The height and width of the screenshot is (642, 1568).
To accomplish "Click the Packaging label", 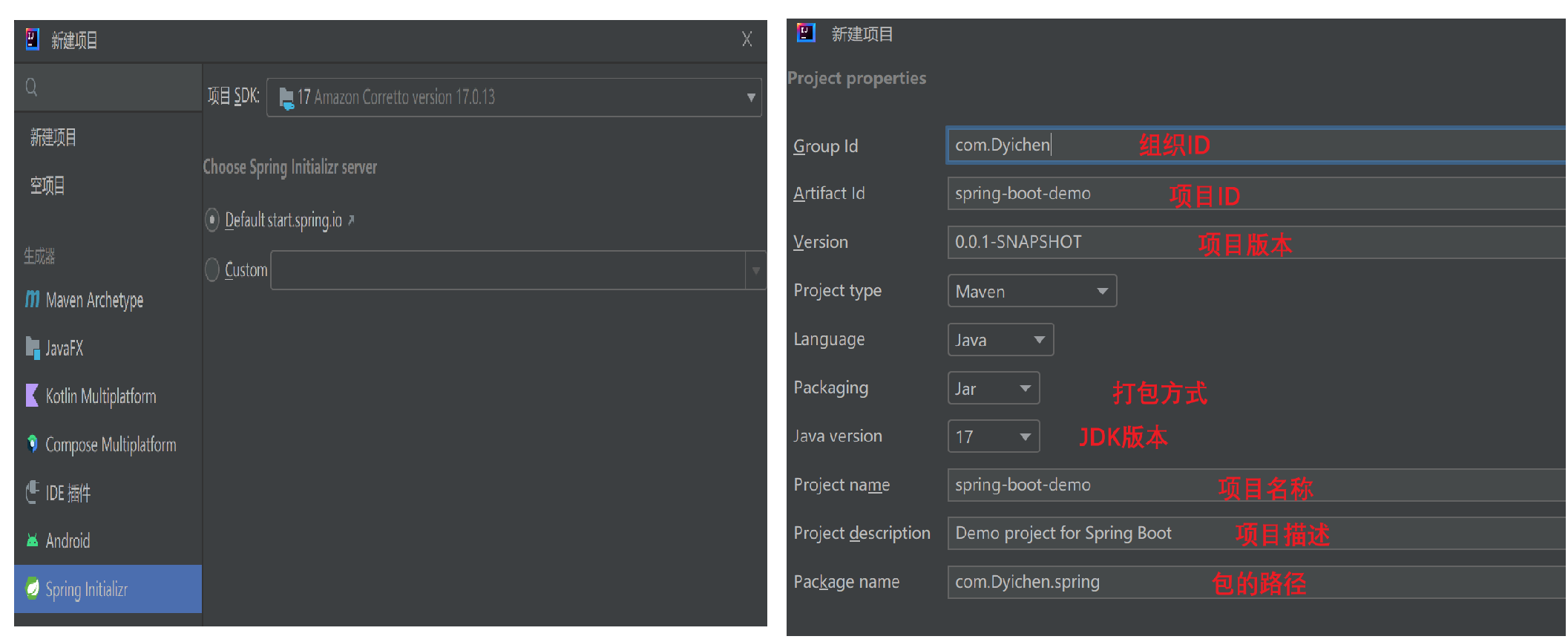I will [x=830, y=387].
